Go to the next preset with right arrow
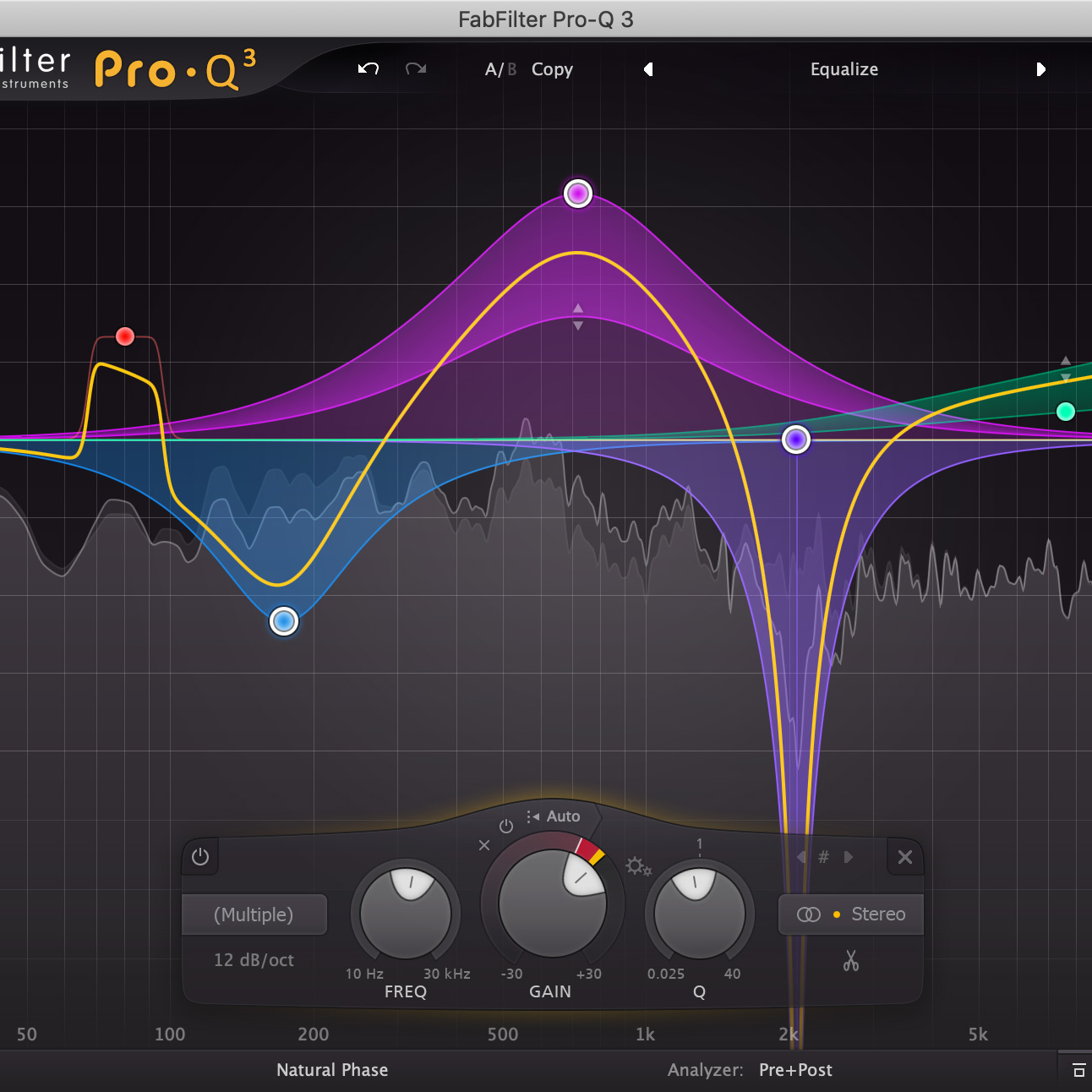This screenshot has height=1092, width=1092. [1041, 69]
